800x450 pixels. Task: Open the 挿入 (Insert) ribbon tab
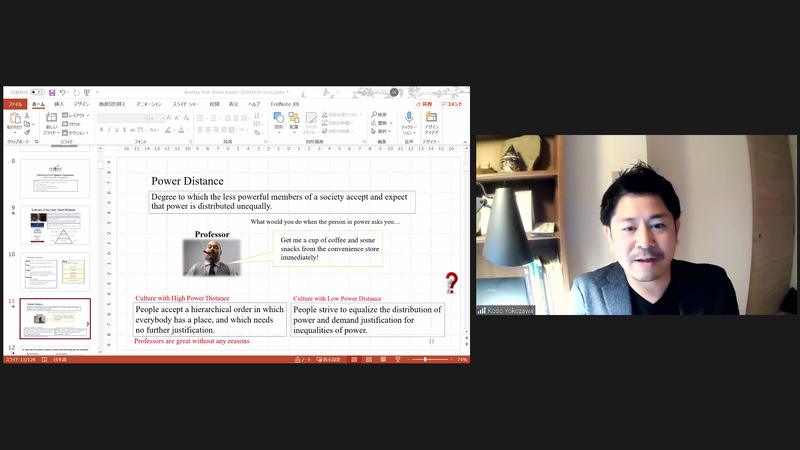pyautogui.click(x=59, y=104)
